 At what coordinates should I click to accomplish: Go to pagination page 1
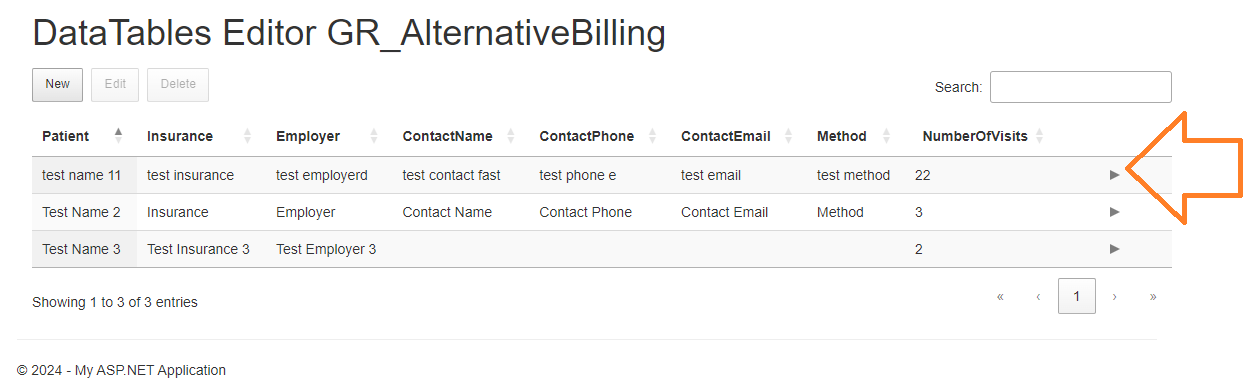pyautogui.click(x=1077, y=296)
